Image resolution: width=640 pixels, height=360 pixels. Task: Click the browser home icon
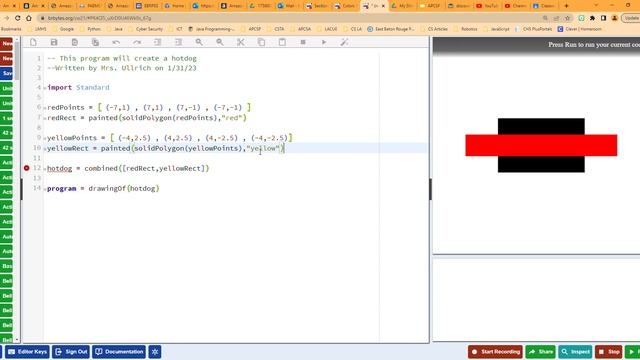29,18
